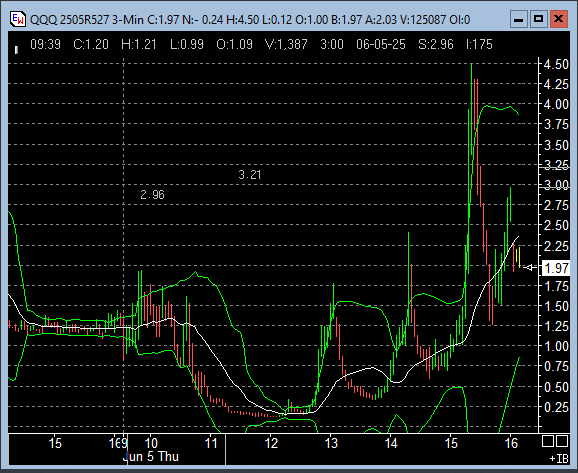Click the 1.50 price axis label
The height and width of the screenshot is (473, 578).
click(556, 306)
